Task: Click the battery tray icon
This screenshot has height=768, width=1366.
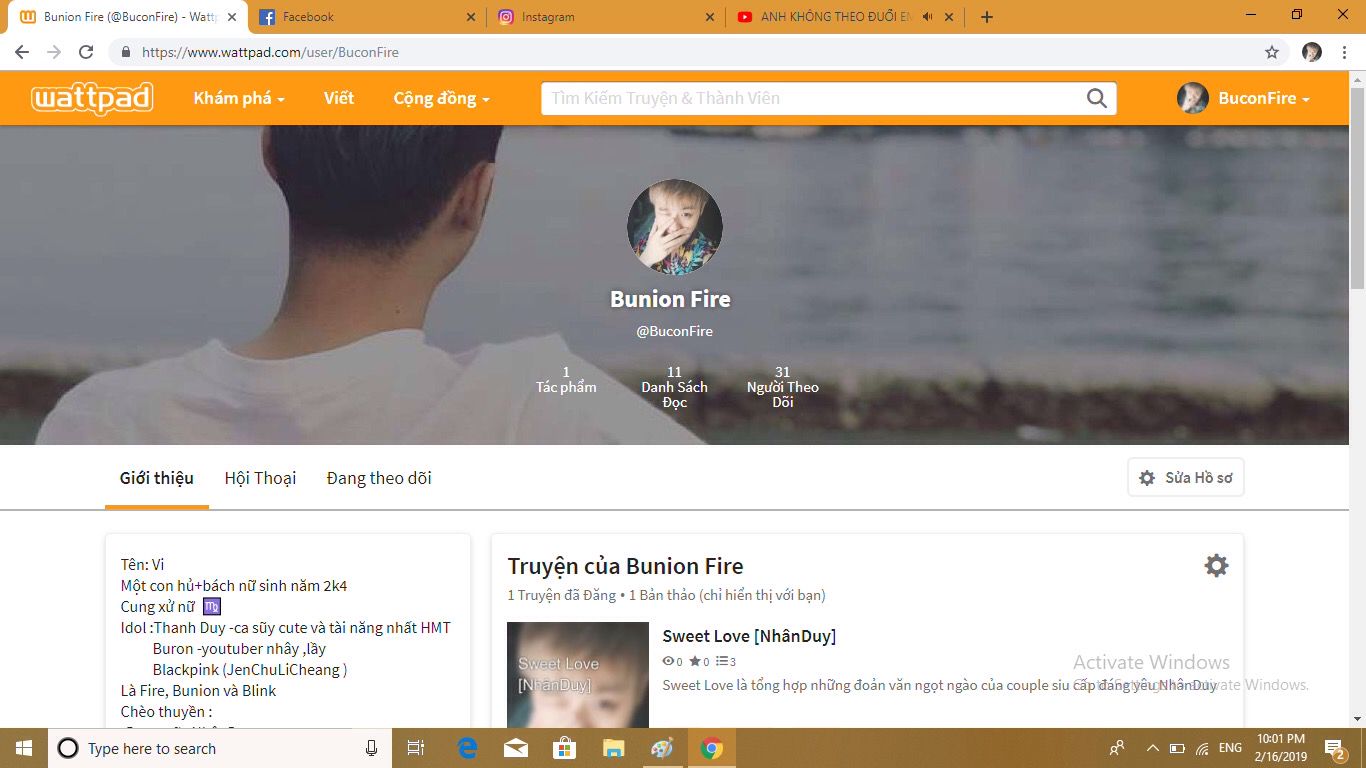Action: (1177, 748)
